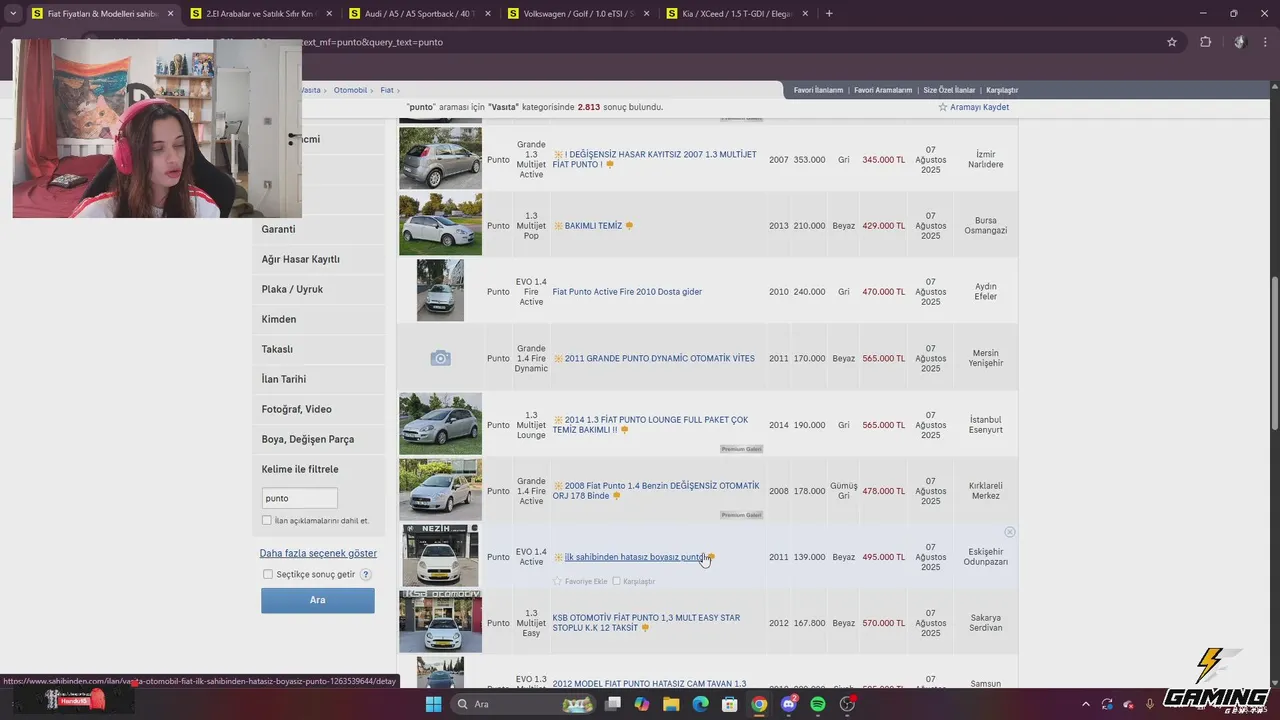Screen dimensions: 1280x720
Task: Open help icon next to Seçtikçe sonuç getir
Action: pos(366,574)
